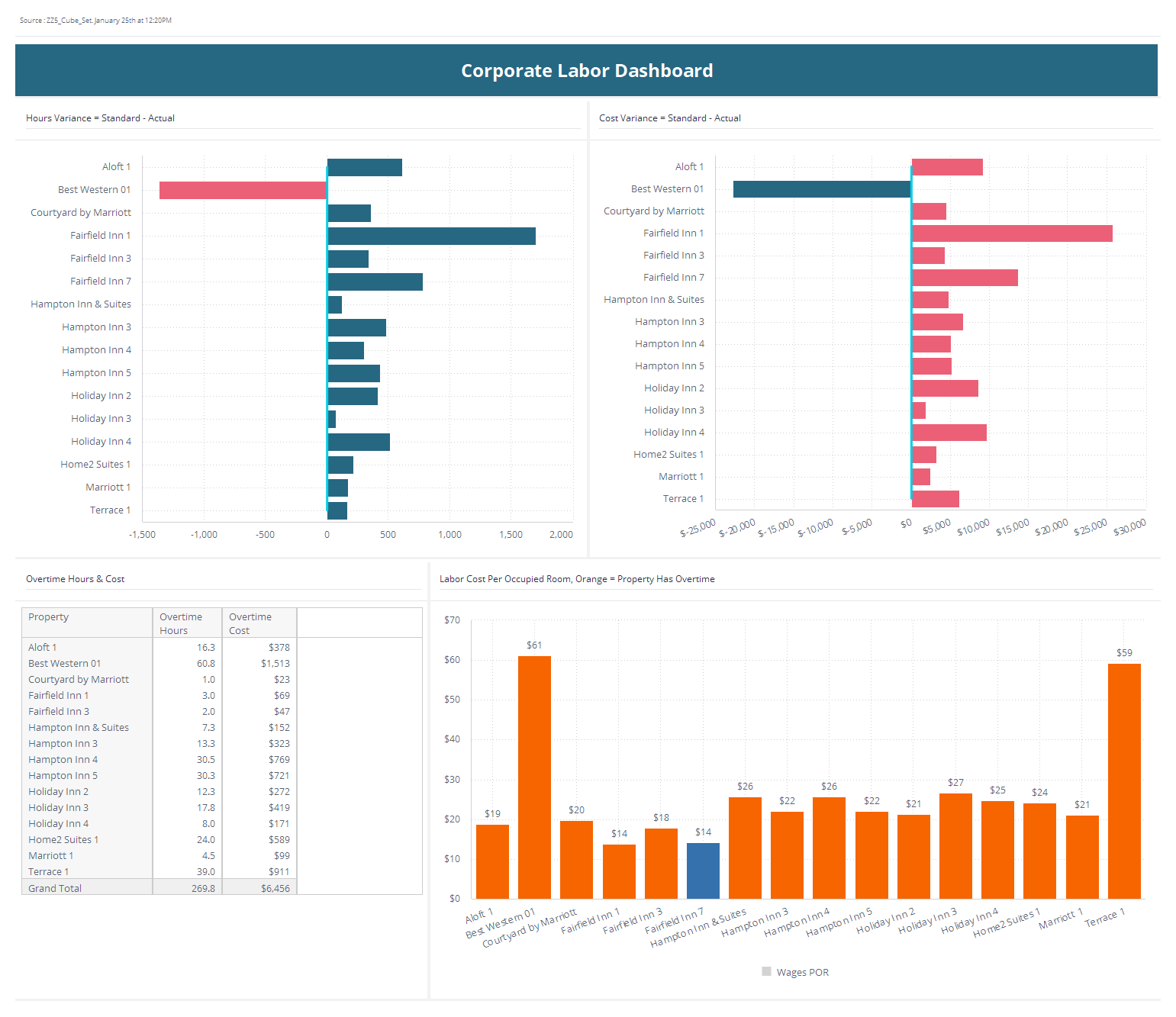Click the Fairfield Inn 1 bar in Cost Variance

(x=1012, y=233)
